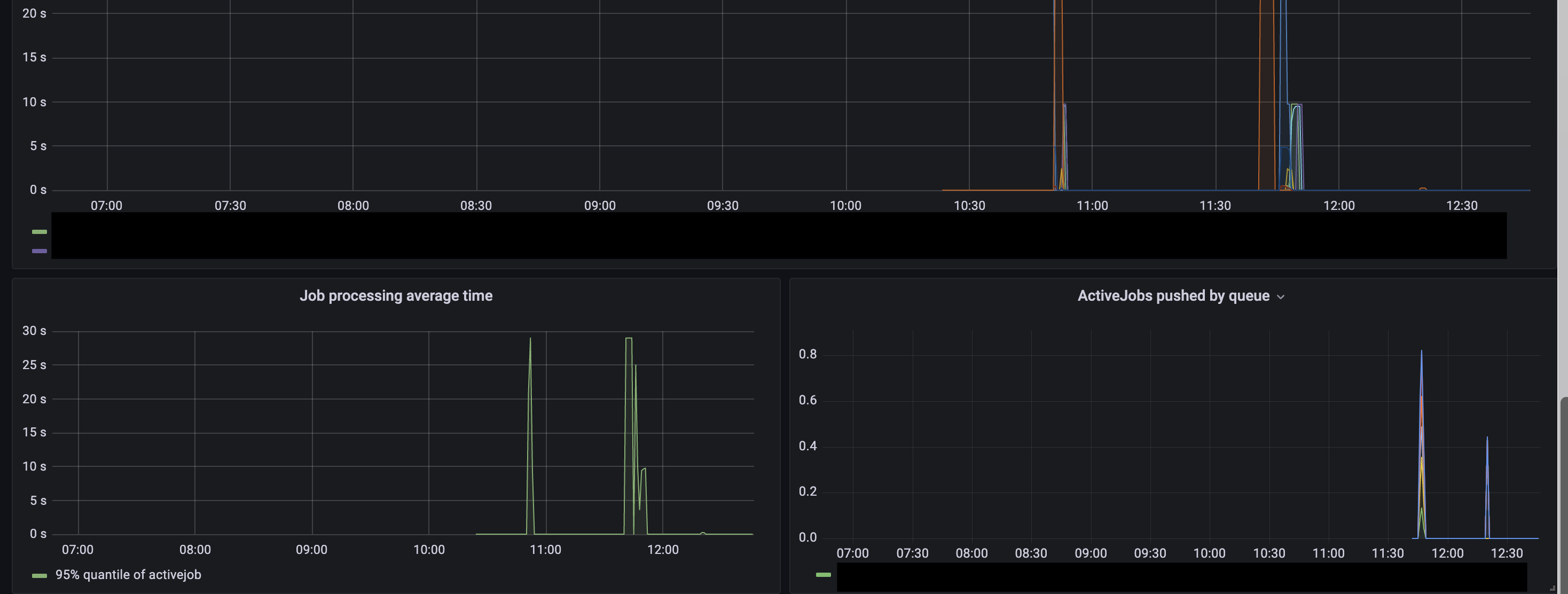The height and width of the screenshot is (594, 1568).
Task: Click green swatch beside 95% quantile legend
Action: click(40, 575)
